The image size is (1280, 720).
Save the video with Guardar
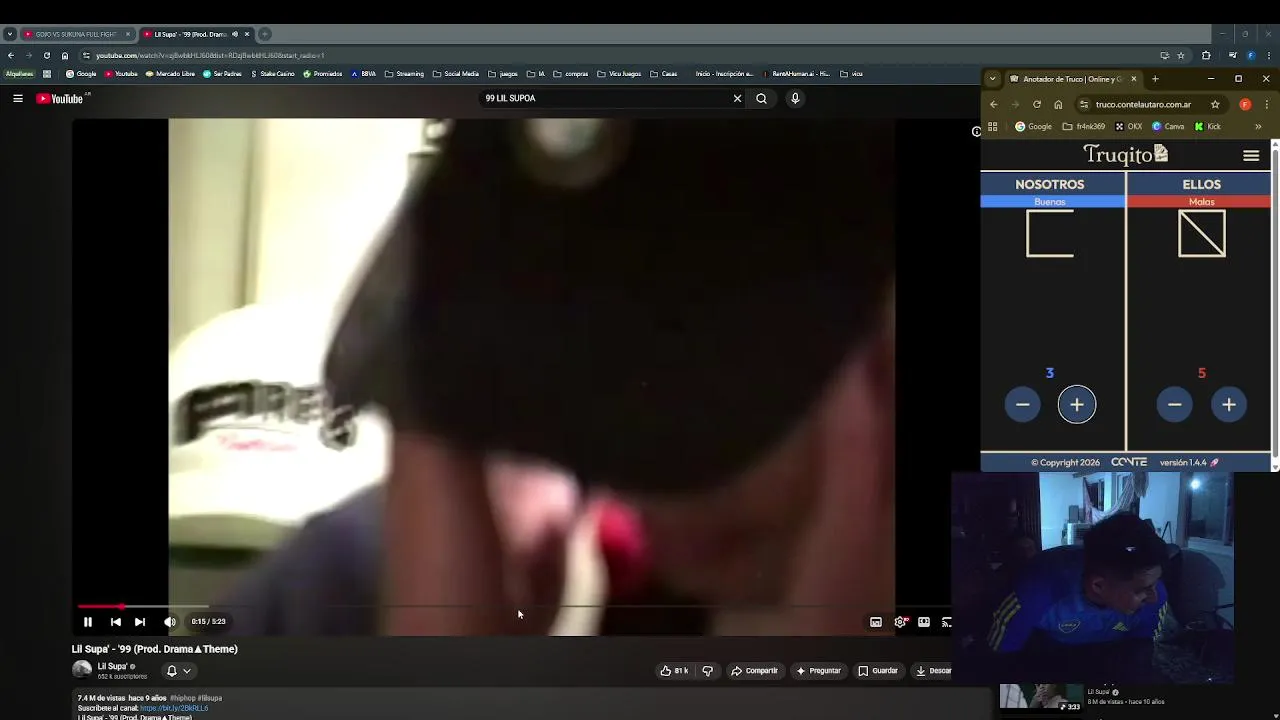click(x=878, y=671)
